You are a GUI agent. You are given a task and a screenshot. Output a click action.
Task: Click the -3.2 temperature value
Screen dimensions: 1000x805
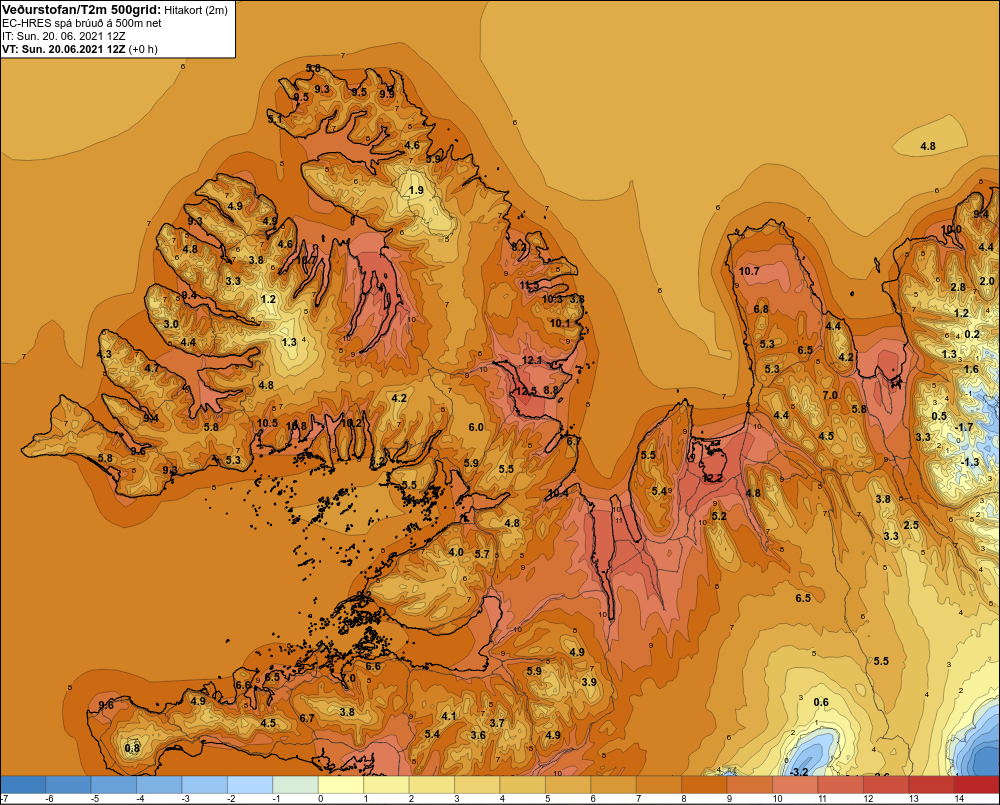click(798, 772)
